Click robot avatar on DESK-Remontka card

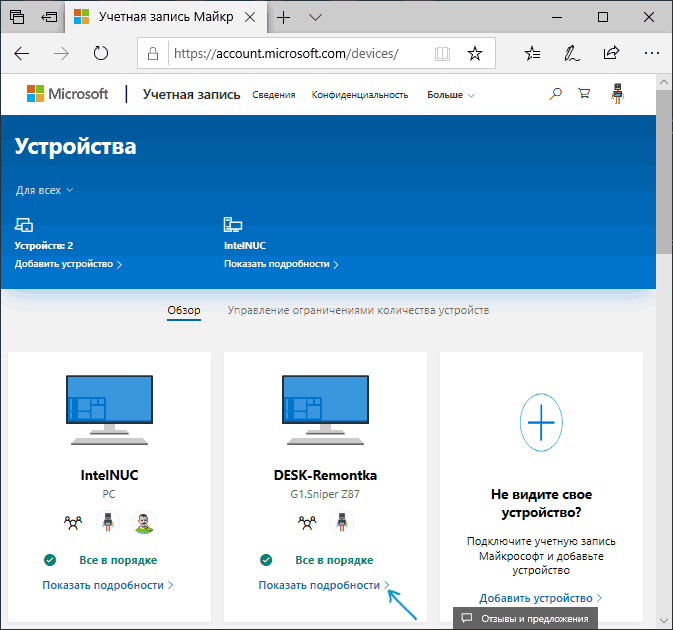pos(342,522)
